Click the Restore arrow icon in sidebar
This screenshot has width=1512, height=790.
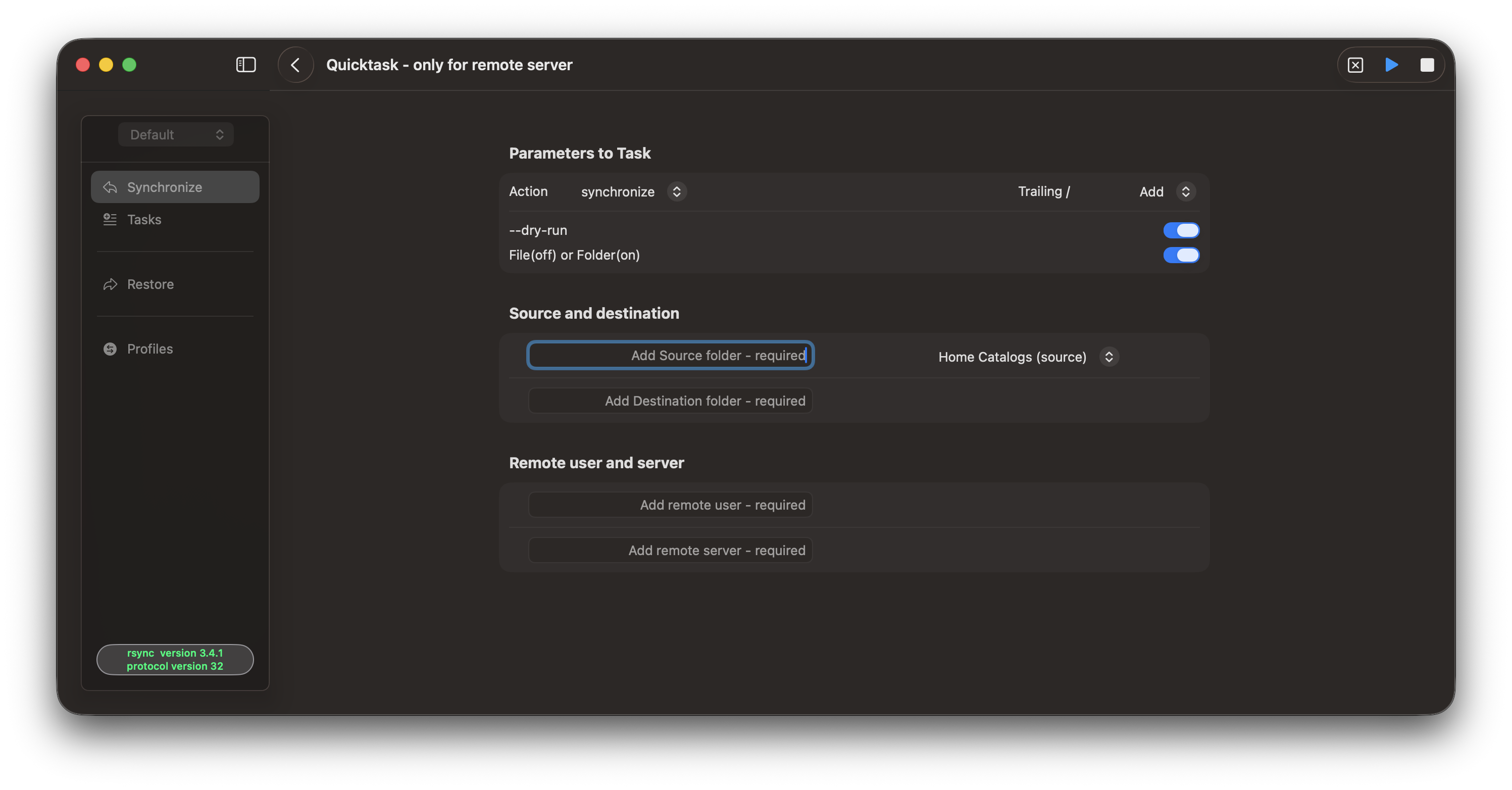pyautogui.click(x=110, y=285)
